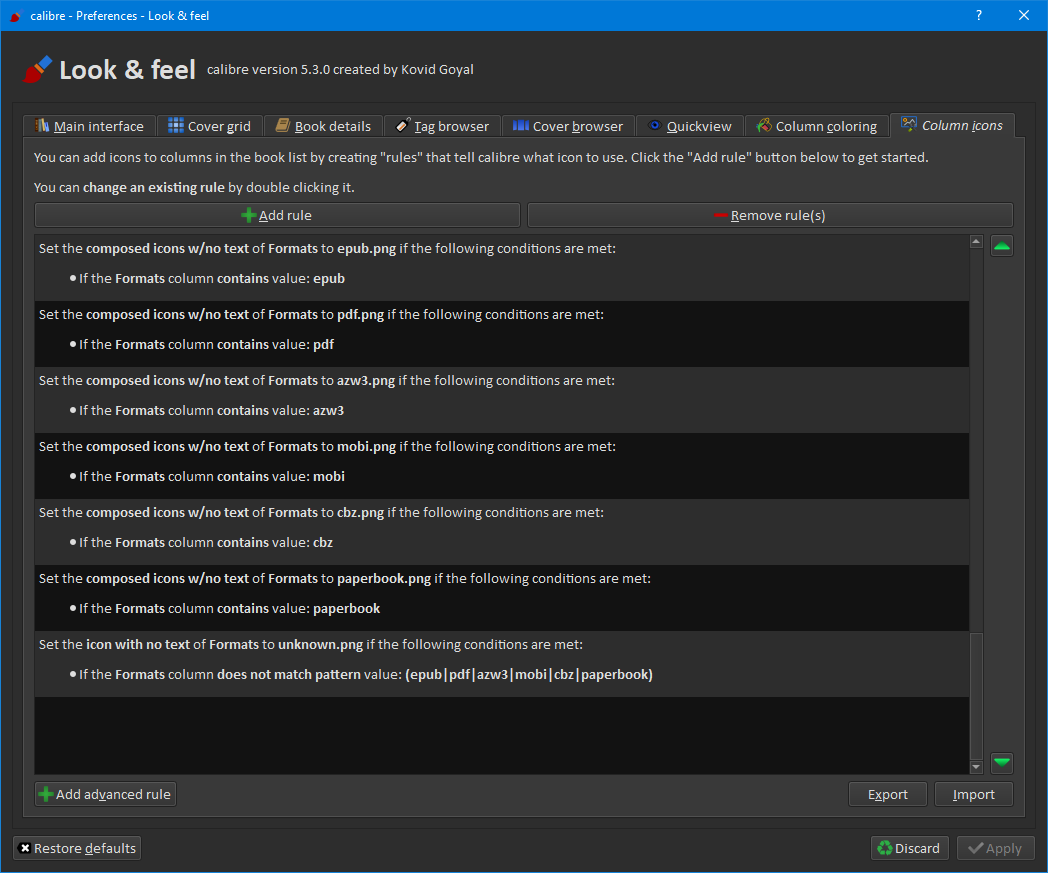
Task: Select the unknown.png icon rule
Action: click(x=501, y=664)
